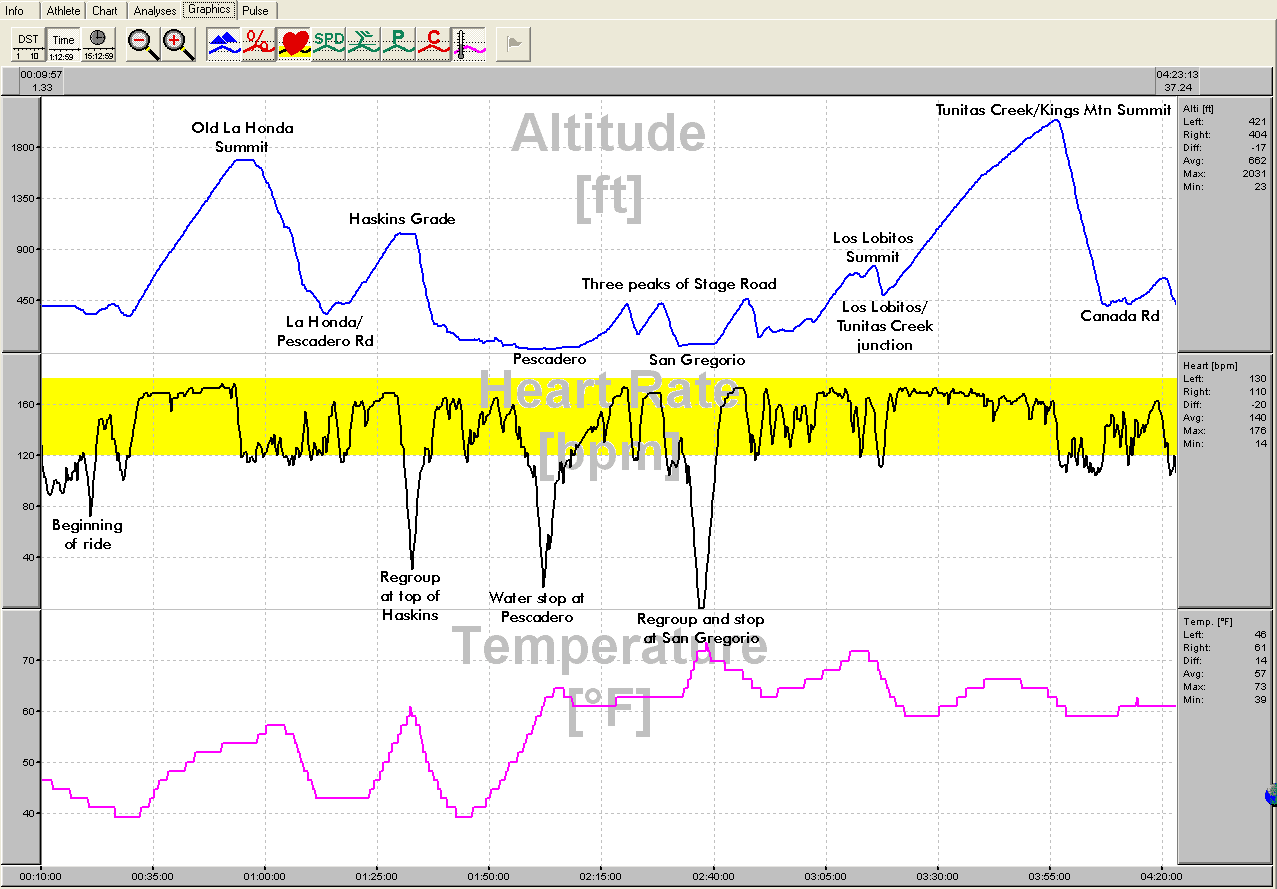The height and width of the screenshot is (889, 1277).
Task: Click the Old La Honda Summit annotation
Action: click(242, 137)
